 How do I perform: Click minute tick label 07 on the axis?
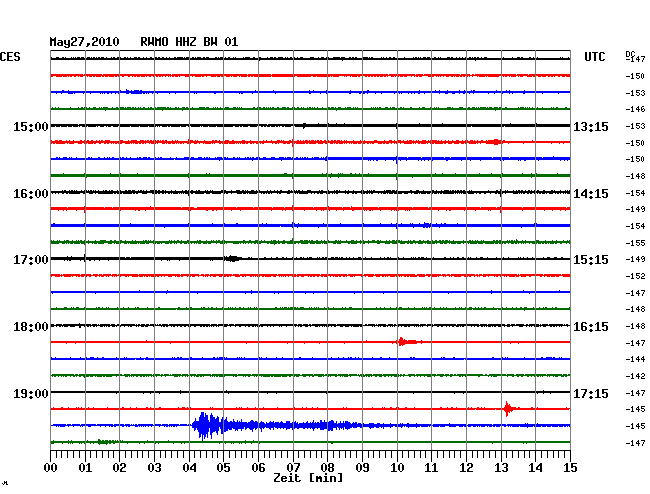pyautogui.click(x=293, y=468)
